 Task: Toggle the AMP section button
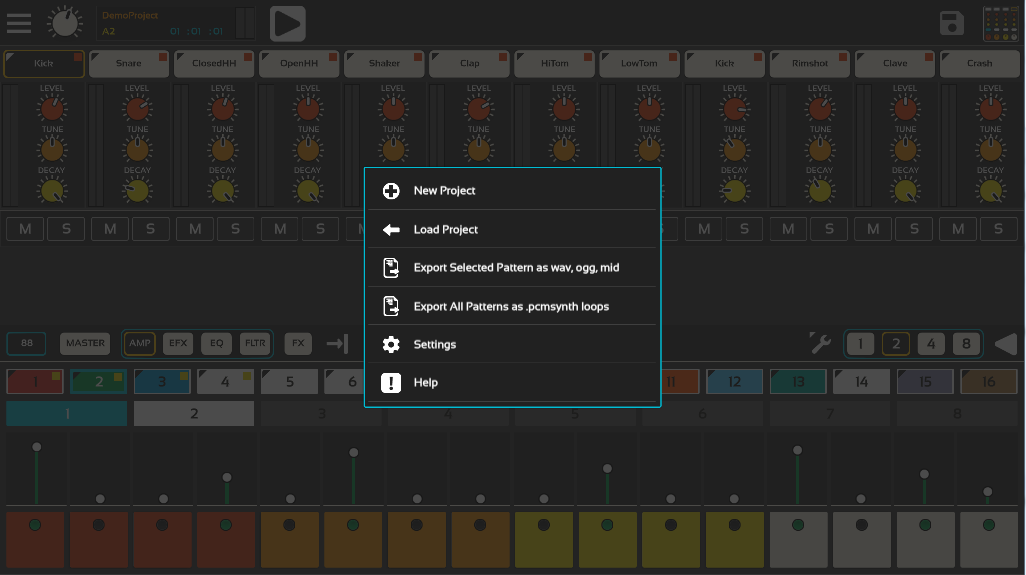click(x=139, y=344)
